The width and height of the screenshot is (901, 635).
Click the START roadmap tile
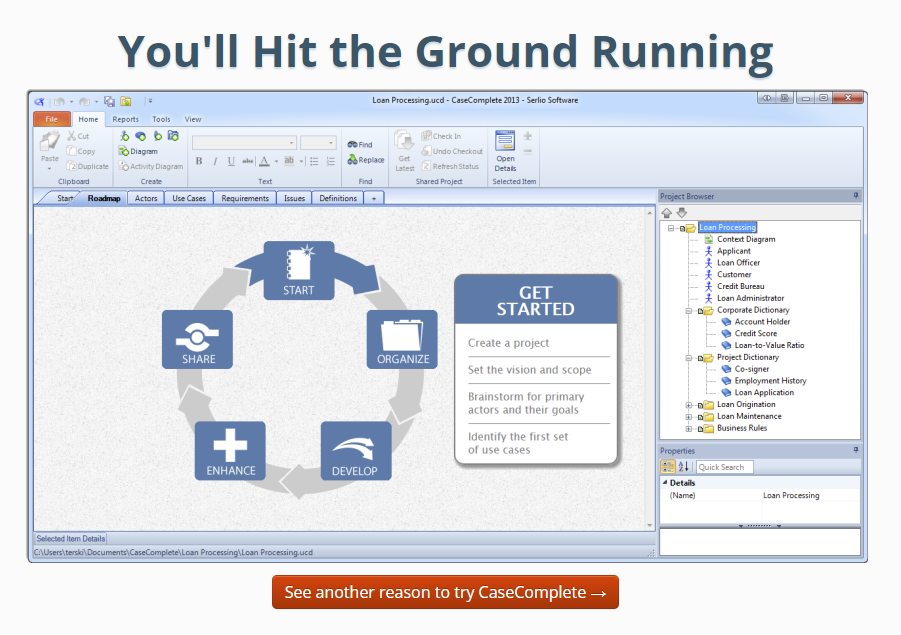(299, 270)
